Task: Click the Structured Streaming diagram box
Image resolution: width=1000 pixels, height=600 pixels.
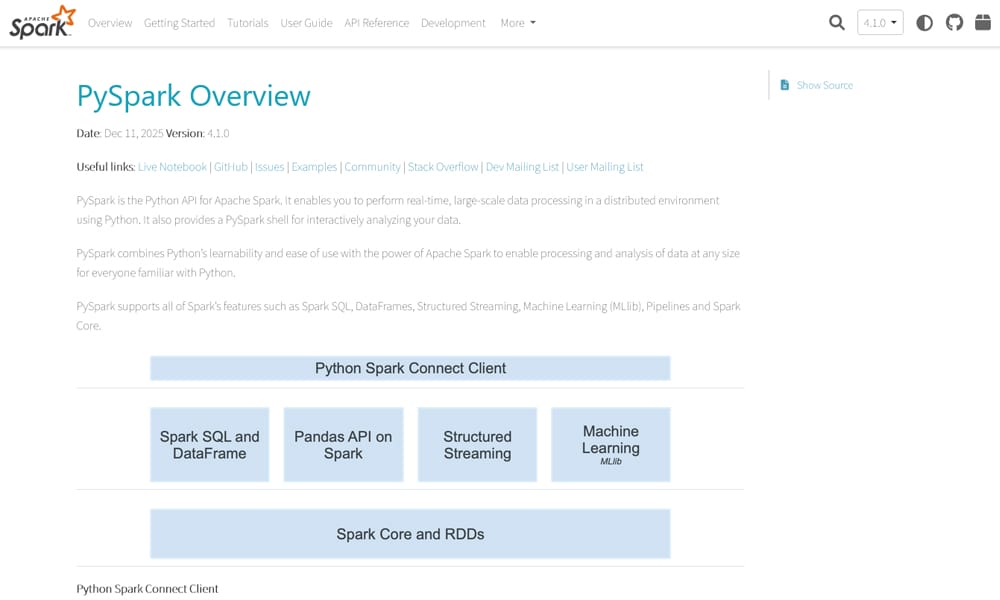Action: click(477, 444)
